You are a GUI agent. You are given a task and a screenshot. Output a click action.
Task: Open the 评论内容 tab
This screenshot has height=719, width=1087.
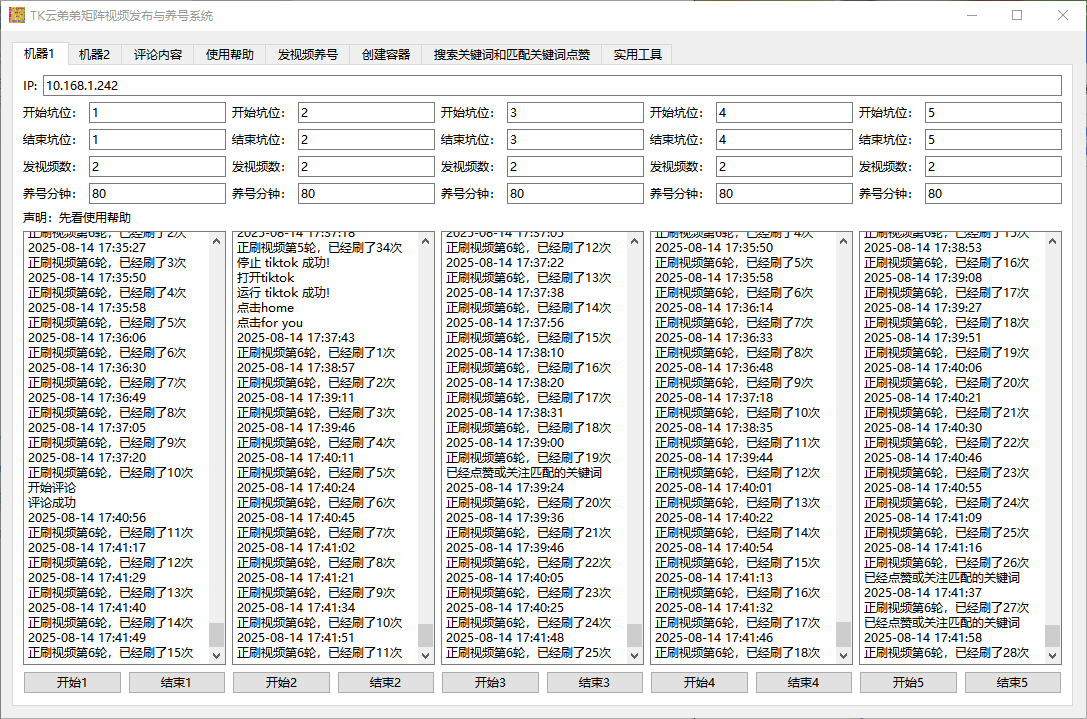[x=158, y=54]
